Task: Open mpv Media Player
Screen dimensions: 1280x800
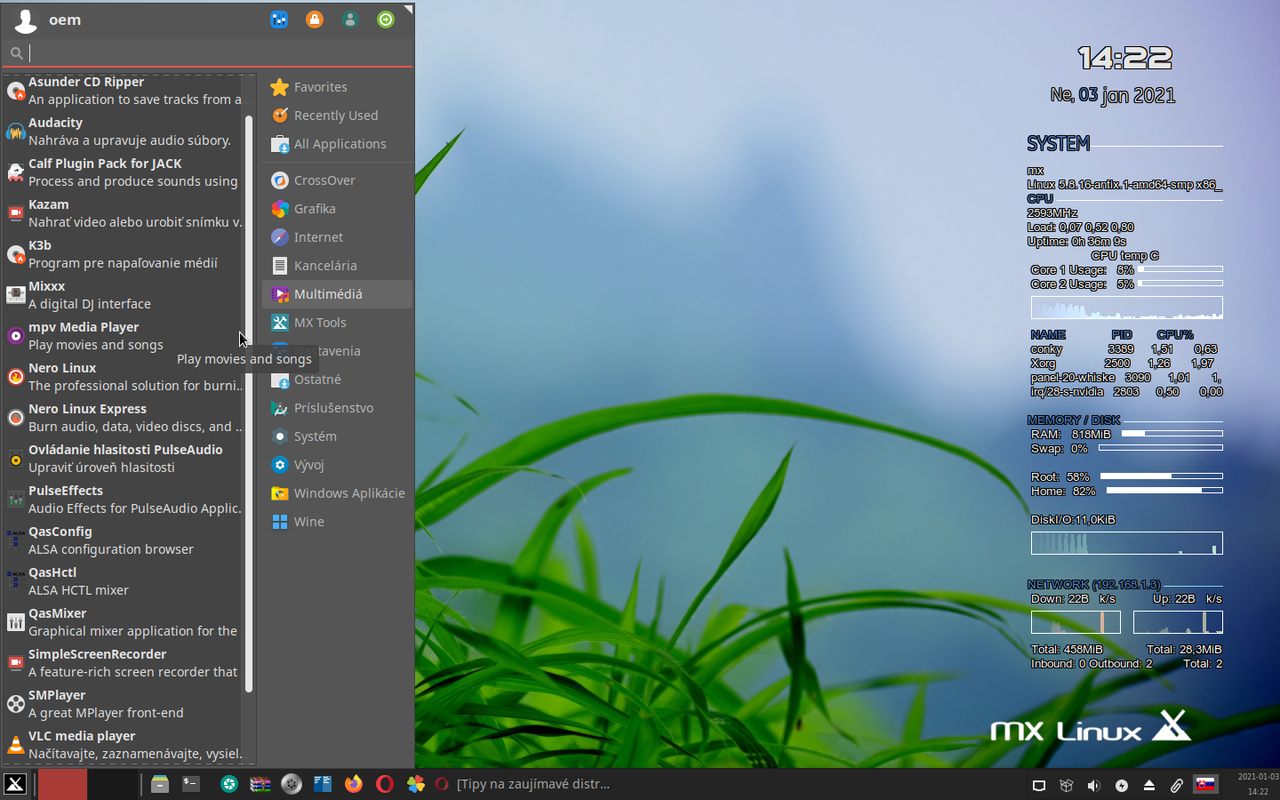Action: [x=124, y=337]
